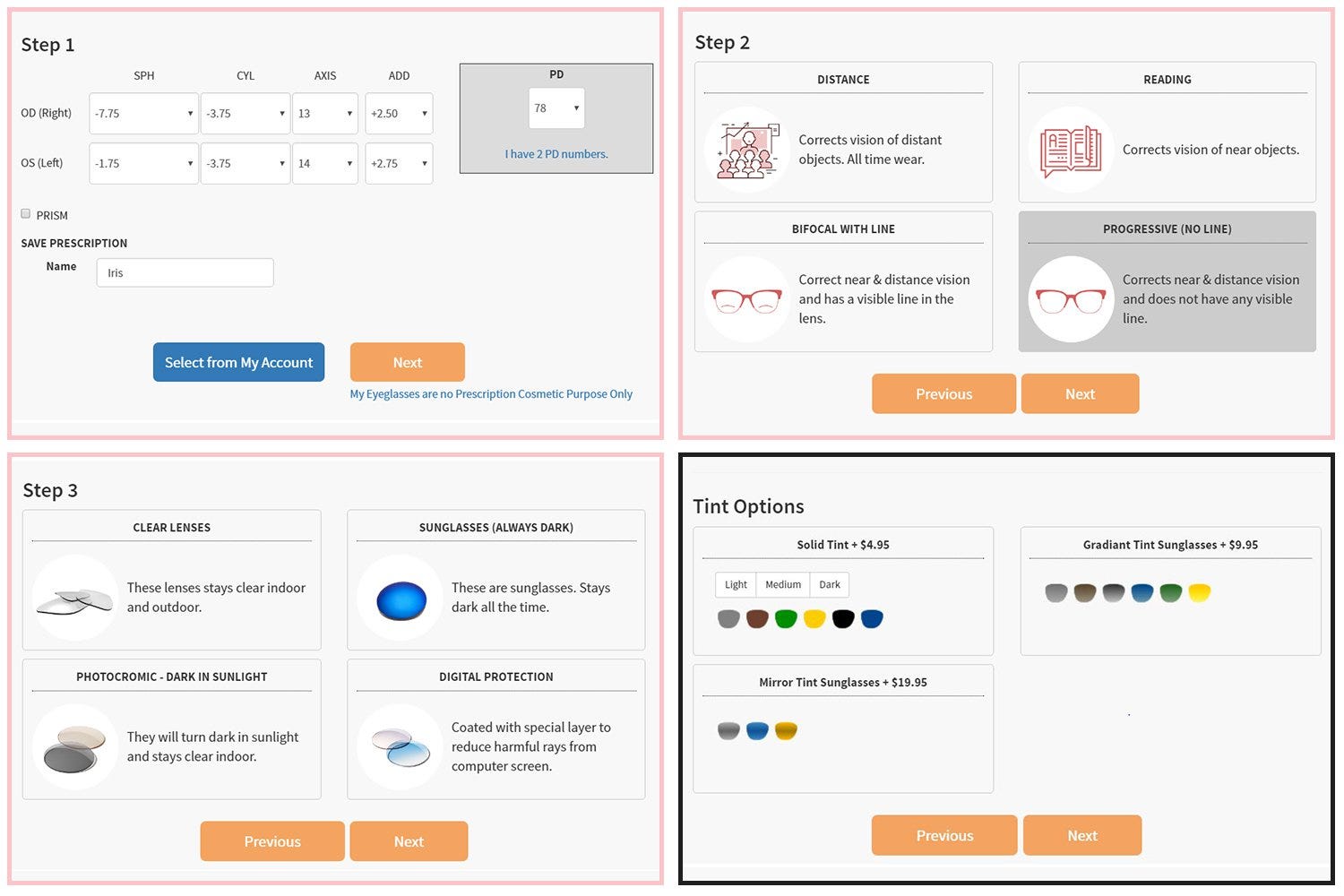
Task: Click the Solid Tint + $4.95 heading
Action: click(843, 545)
